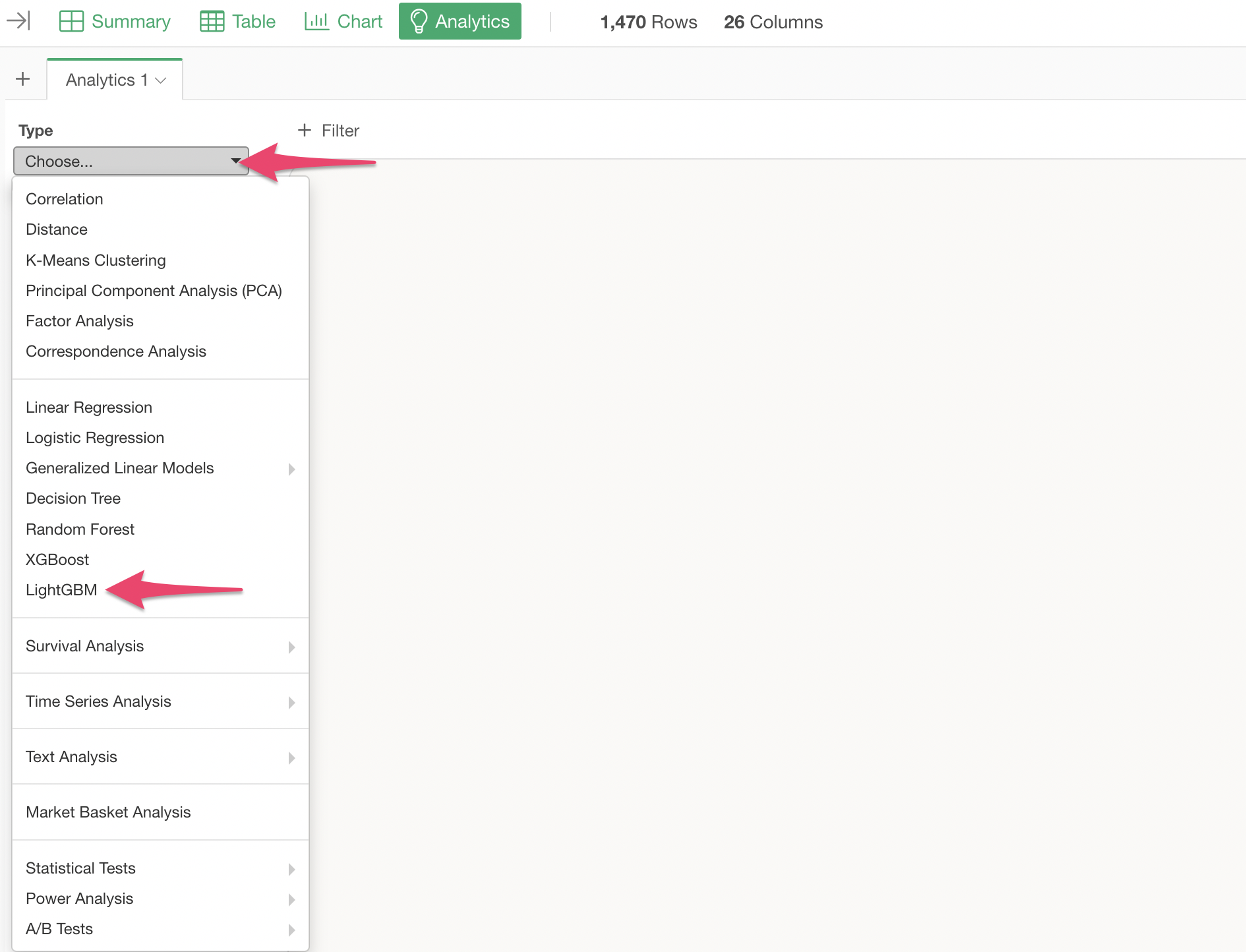Choose Random Forest analytics type
The width and height of the screenshot is (1246, 952).
80,529
